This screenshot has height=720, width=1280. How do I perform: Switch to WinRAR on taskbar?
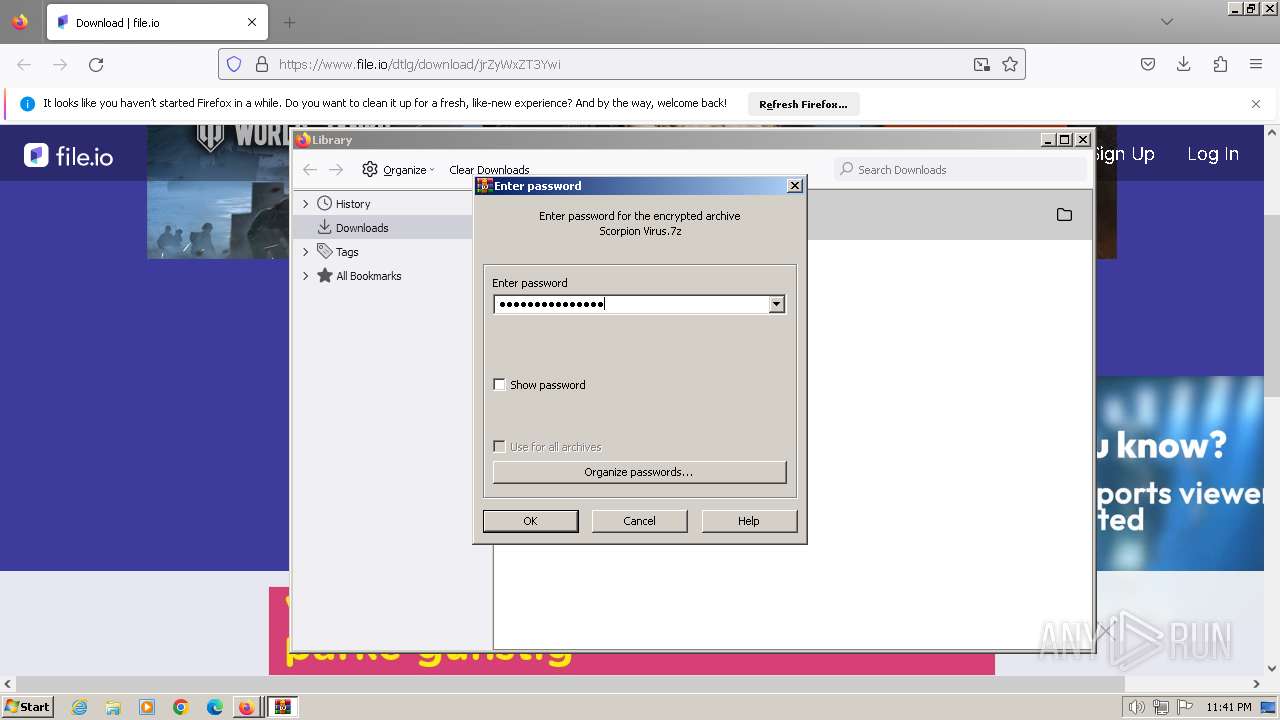pos(283,707)
